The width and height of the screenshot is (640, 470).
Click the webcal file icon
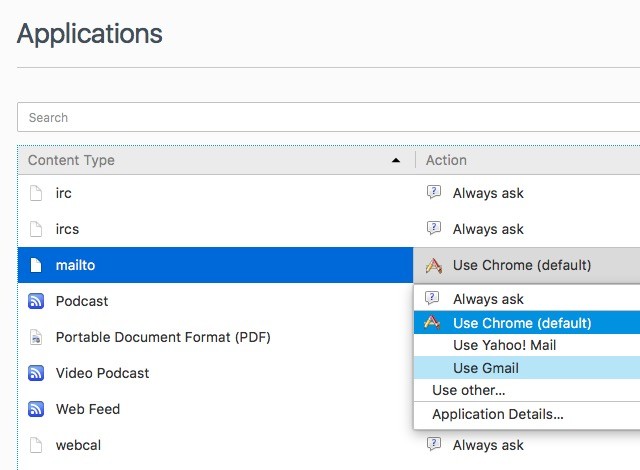point(36,445)
